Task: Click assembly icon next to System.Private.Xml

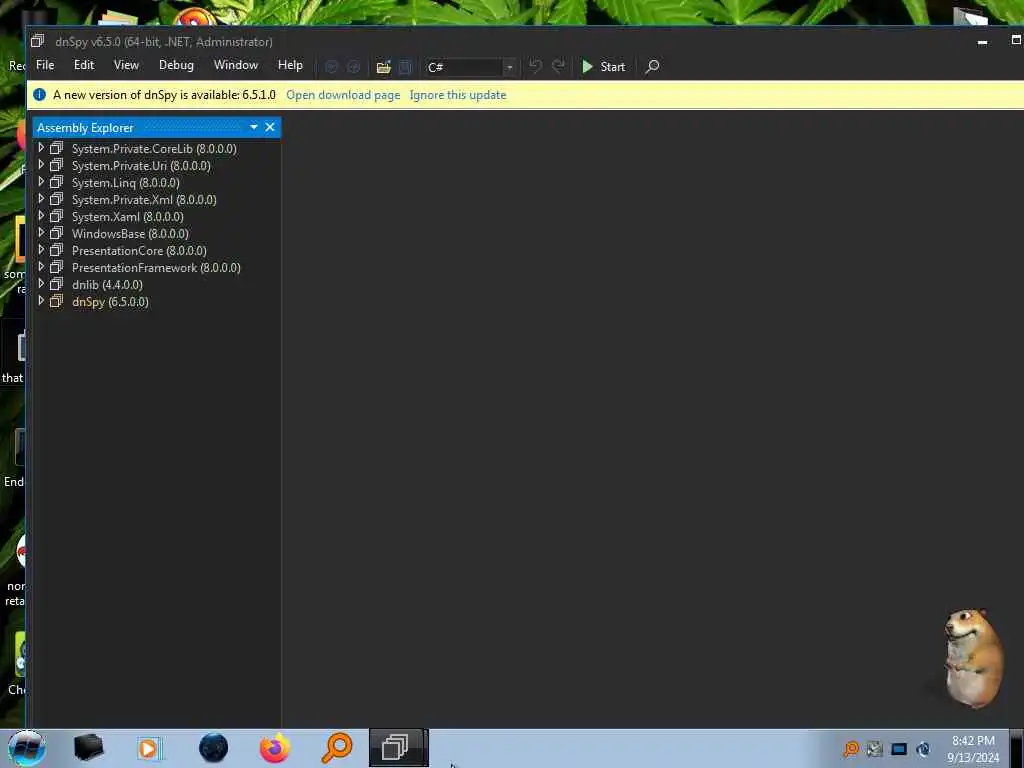Action: click(x=57, y=199)
